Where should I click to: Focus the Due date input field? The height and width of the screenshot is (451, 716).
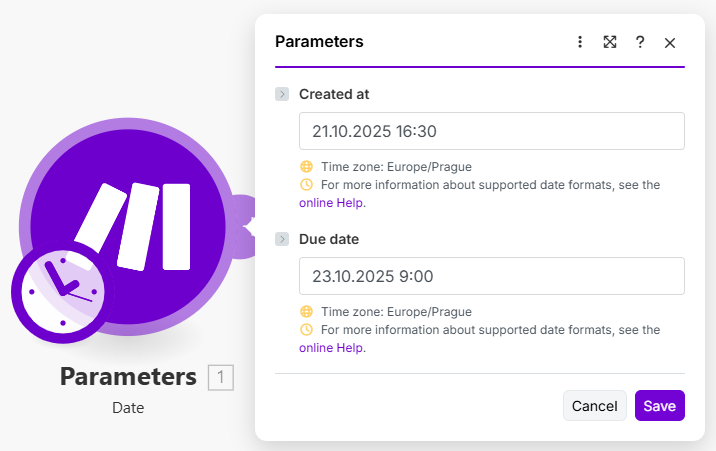click(x=491, y=276)
